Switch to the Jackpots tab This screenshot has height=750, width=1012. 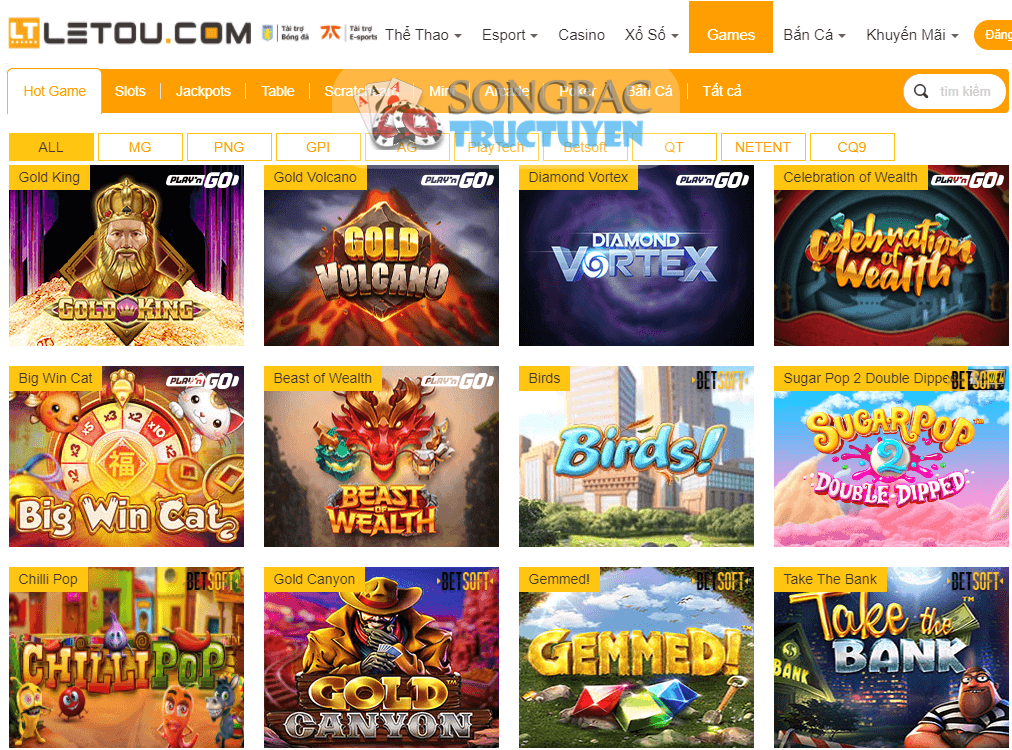[x=203, y=92]
